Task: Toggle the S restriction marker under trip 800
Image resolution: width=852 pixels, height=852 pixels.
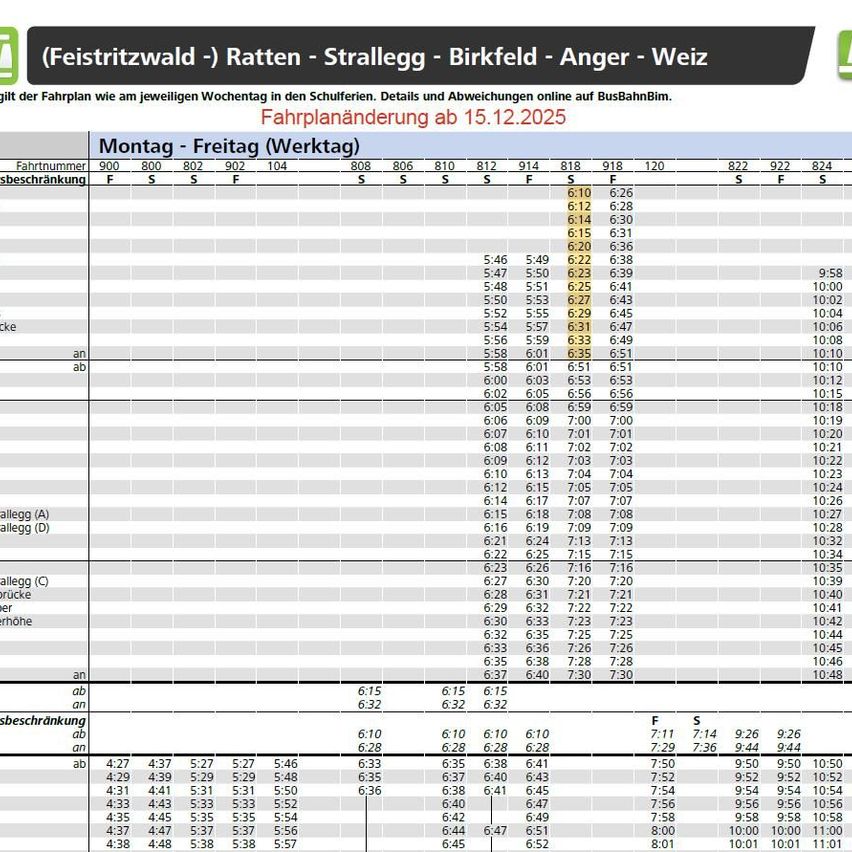Action: [151, 179]
